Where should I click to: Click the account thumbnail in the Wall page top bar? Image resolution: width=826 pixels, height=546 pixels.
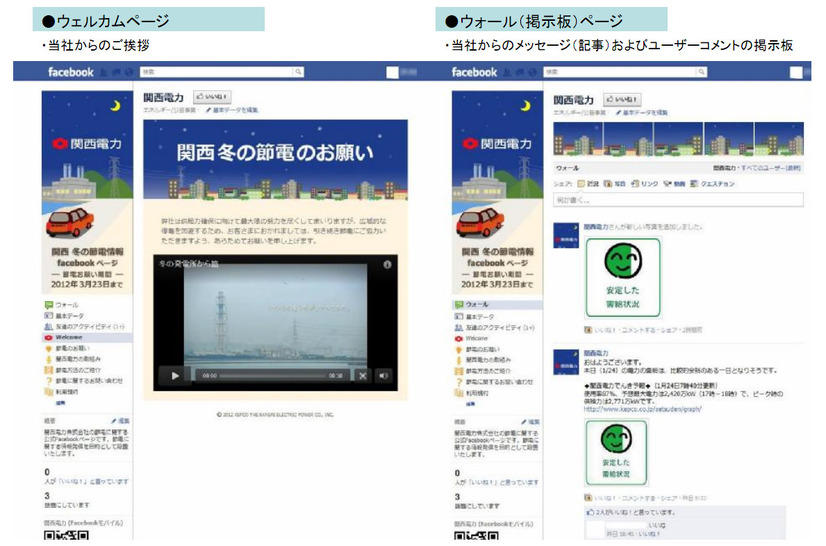click(796, 73)
